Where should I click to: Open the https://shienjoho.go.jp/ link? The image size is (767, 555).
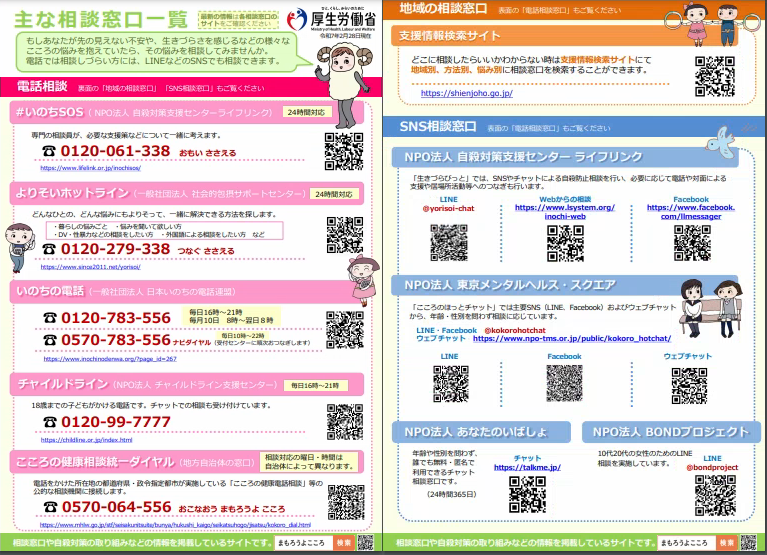[x=467, y=93]
